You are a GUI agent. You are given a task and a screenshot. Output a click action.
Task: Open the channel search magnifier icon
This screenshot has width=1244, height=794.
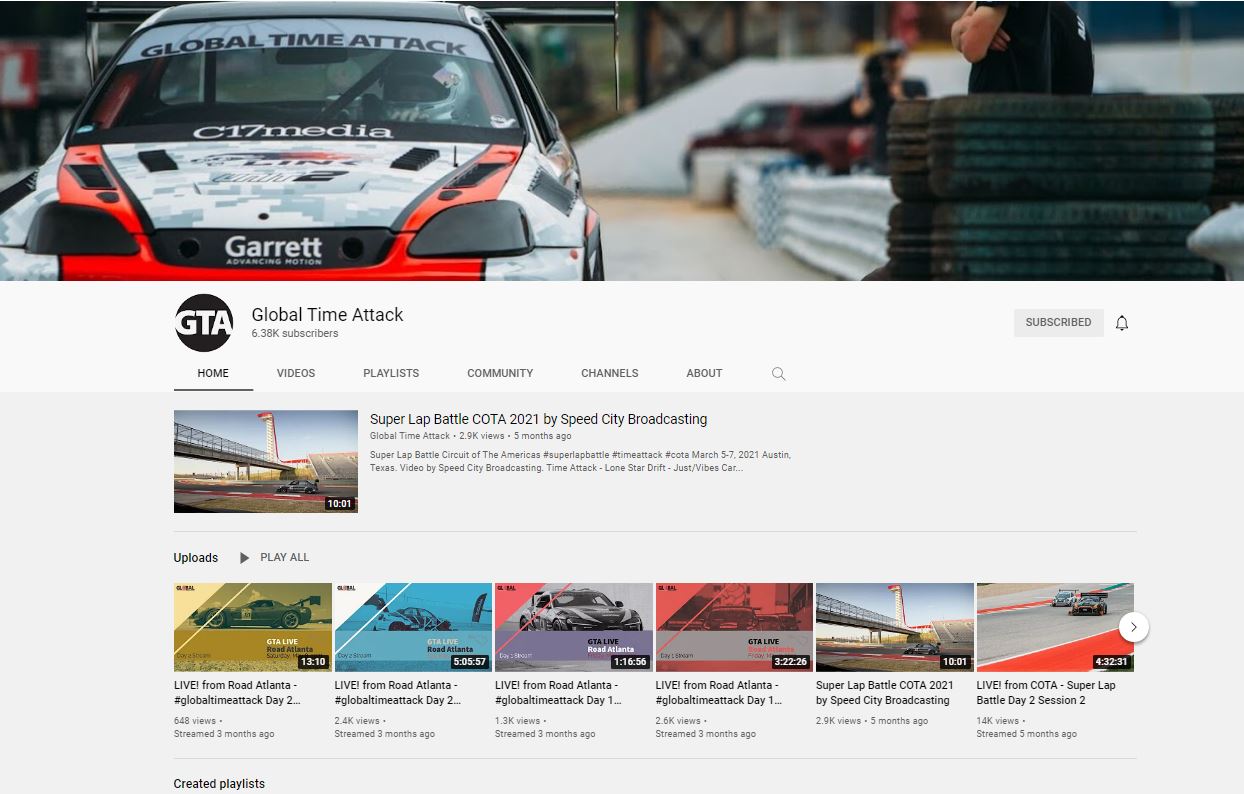click(778, 374)
